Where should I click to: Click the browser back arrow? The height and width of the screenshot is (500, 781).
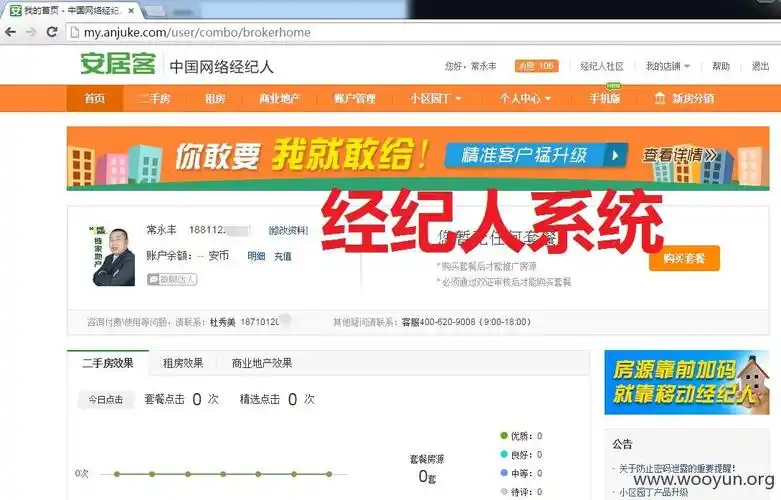[10, 32]
